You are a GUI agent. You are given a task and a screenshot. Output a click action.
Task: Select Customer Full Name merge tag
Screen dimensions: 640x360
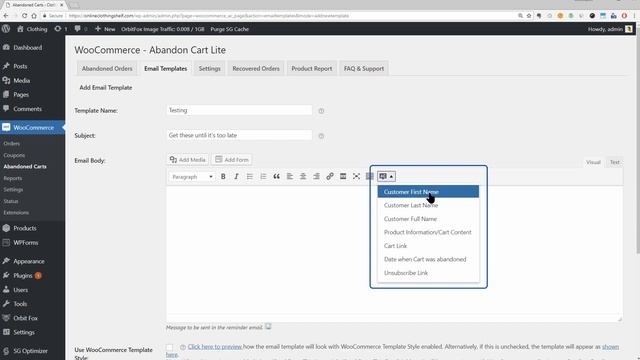[428, 219]
